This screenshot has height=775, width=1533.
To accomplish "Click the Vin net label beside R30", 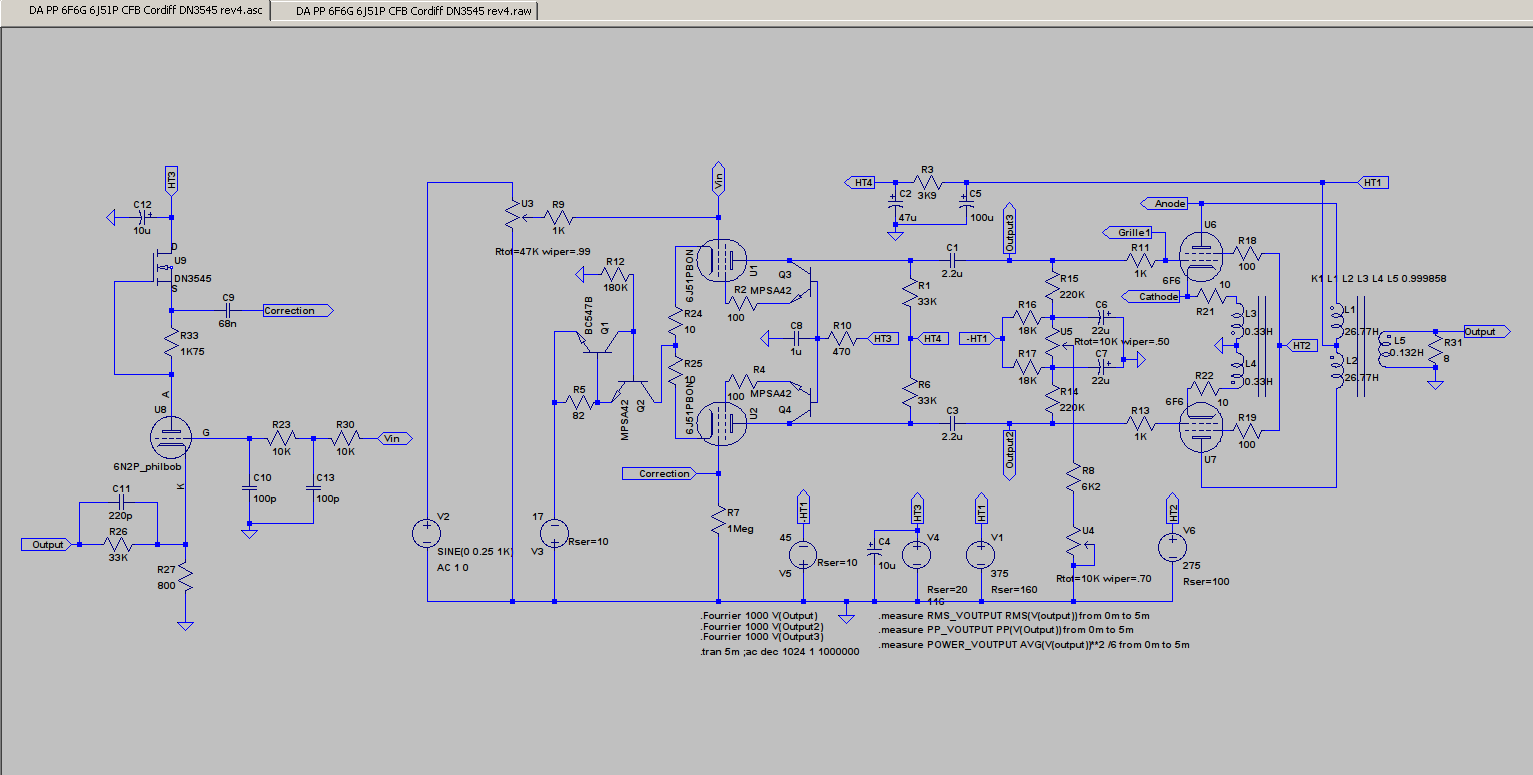I will click(393, 438).
